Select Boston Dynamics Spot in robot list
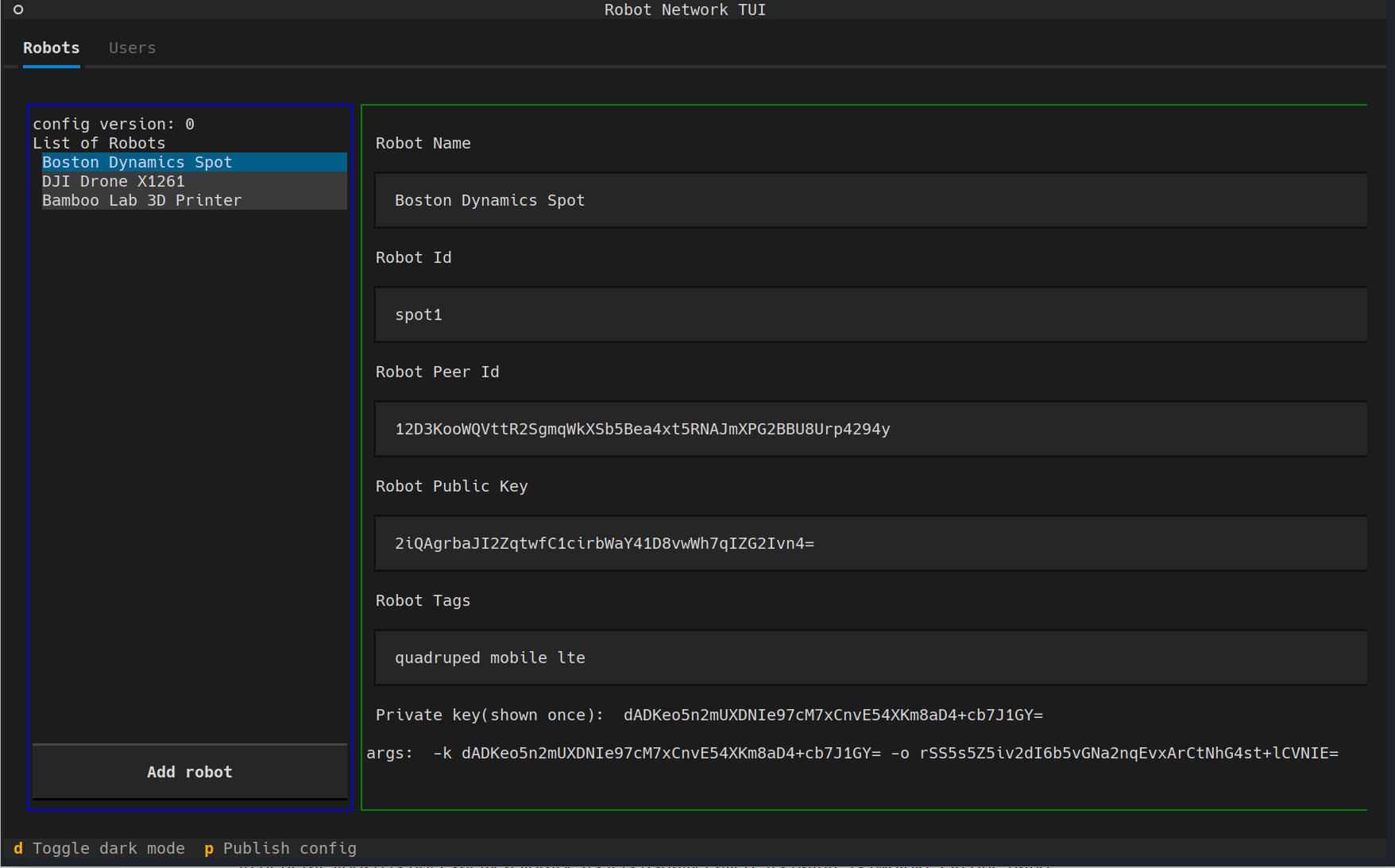The width and height of the screenshot is (1395, 868). pyautogui.click(x=137, y=162)
